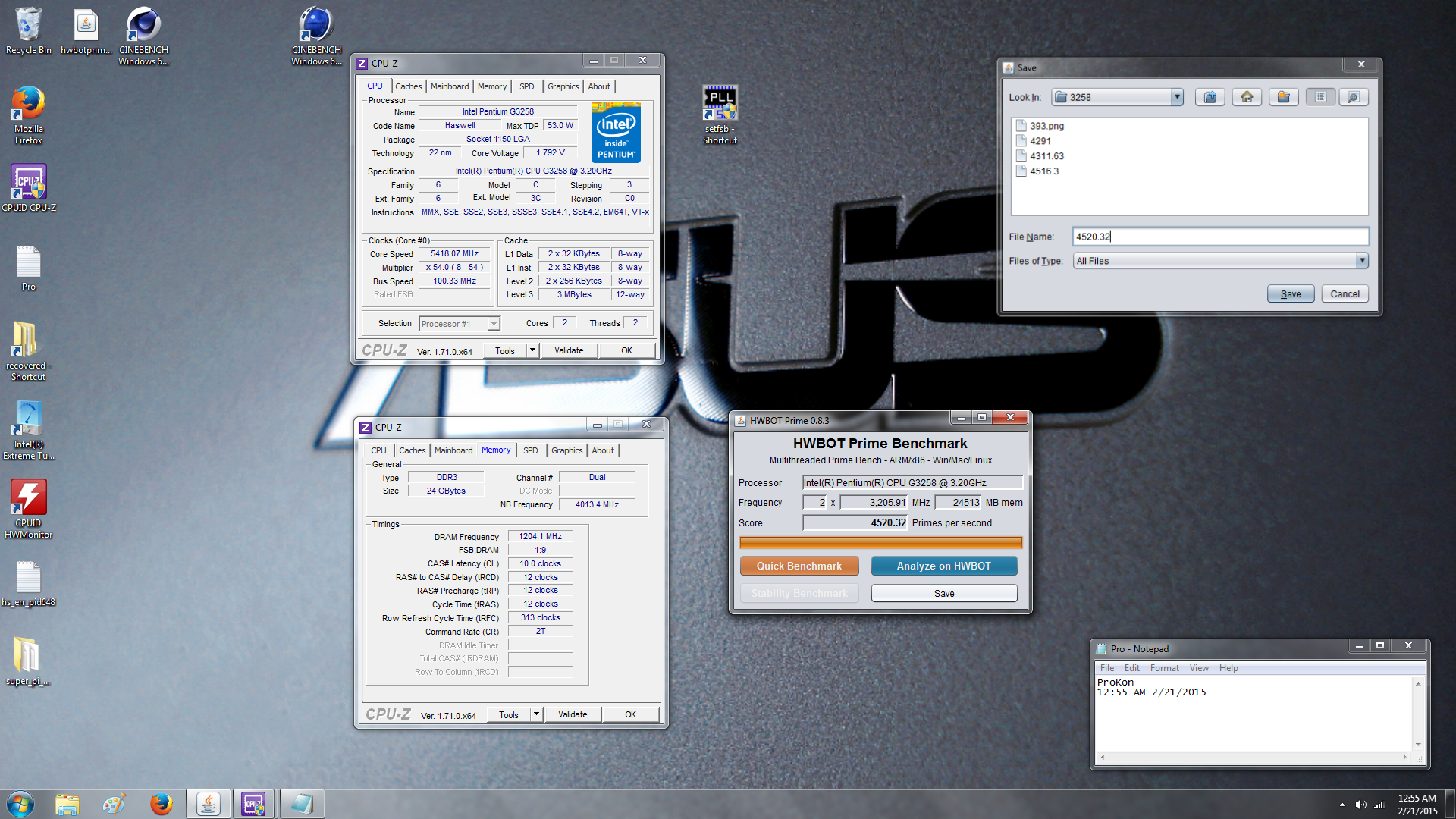Click the taskbar clock showing 12:55 AM
1456x819 pixels.
1417,805
